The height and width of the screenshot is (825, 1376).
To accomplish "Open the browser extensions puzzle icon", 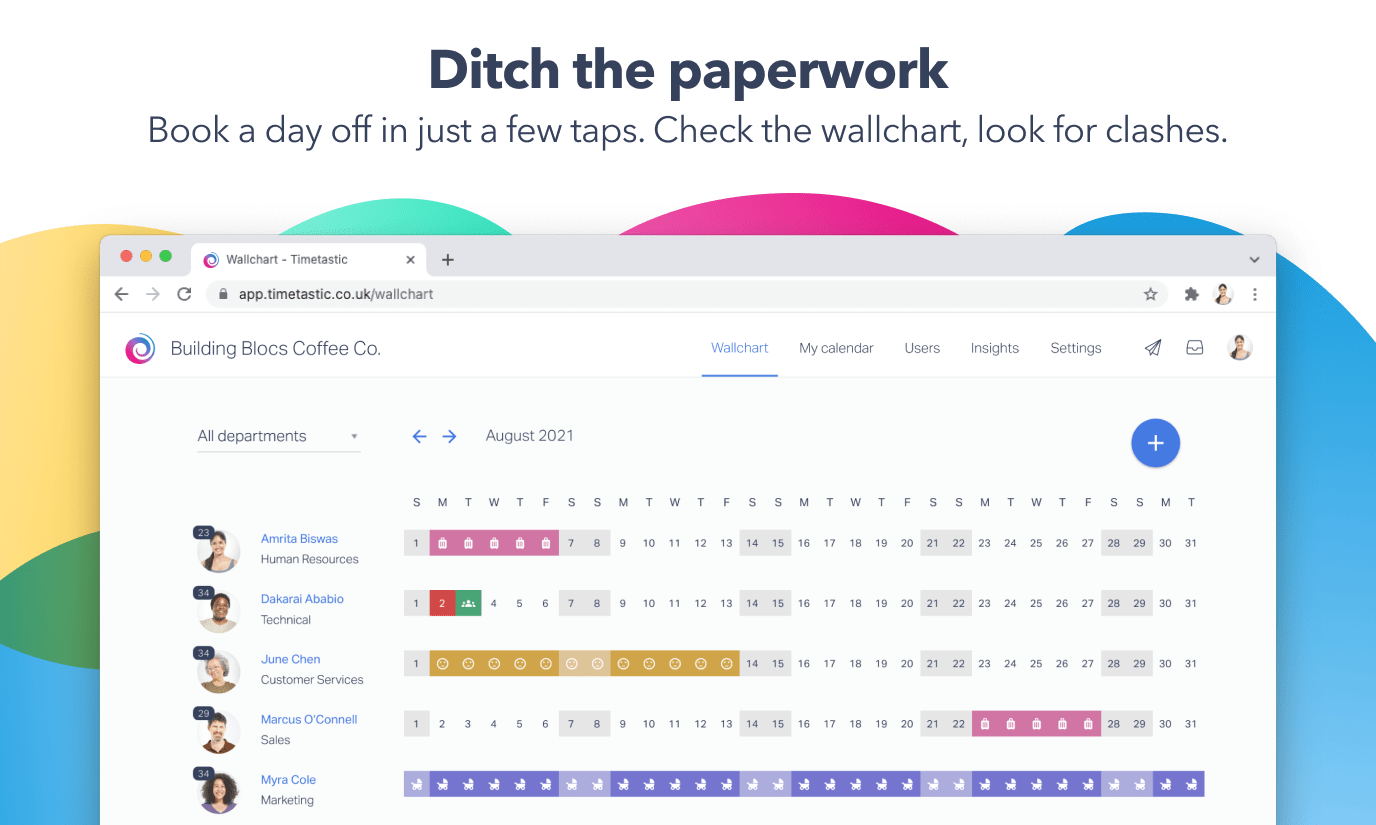I will (1191, 294).
